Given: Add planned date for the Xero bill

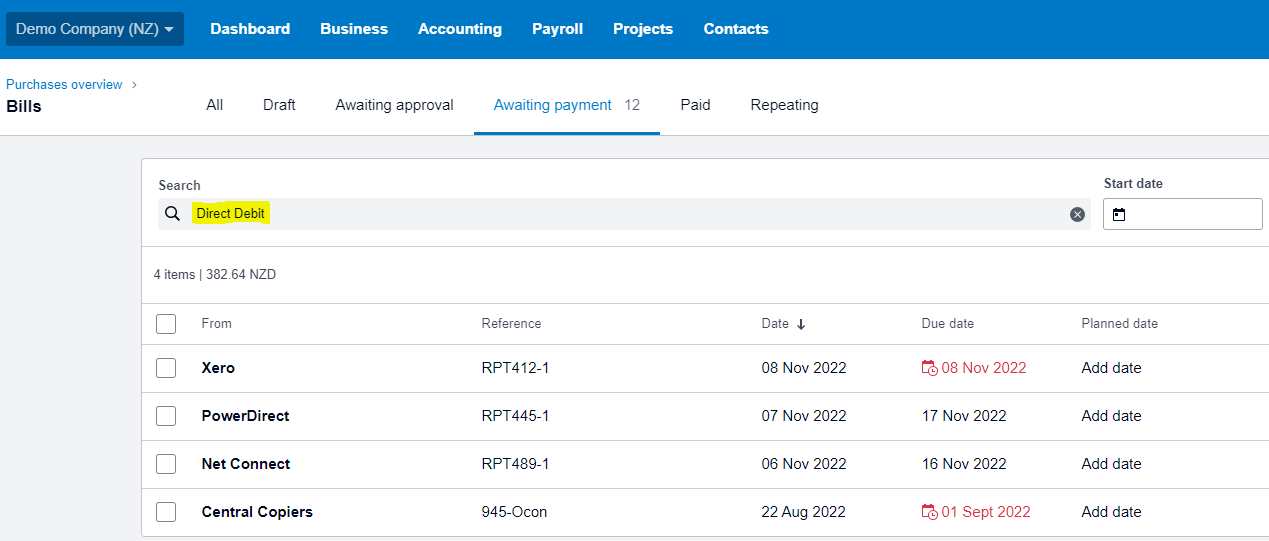Looking at the screenshot, I should pyautogui.click(x=1111, y=368).
